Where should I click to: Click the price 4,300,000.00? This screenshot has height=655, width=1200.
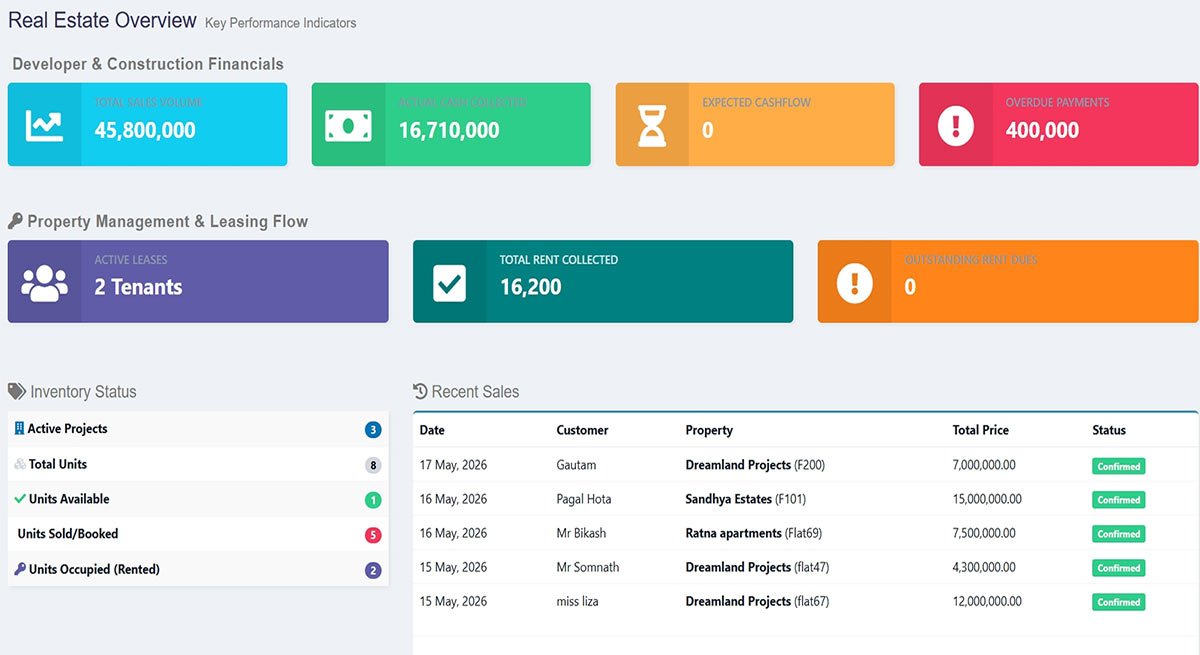984,567
